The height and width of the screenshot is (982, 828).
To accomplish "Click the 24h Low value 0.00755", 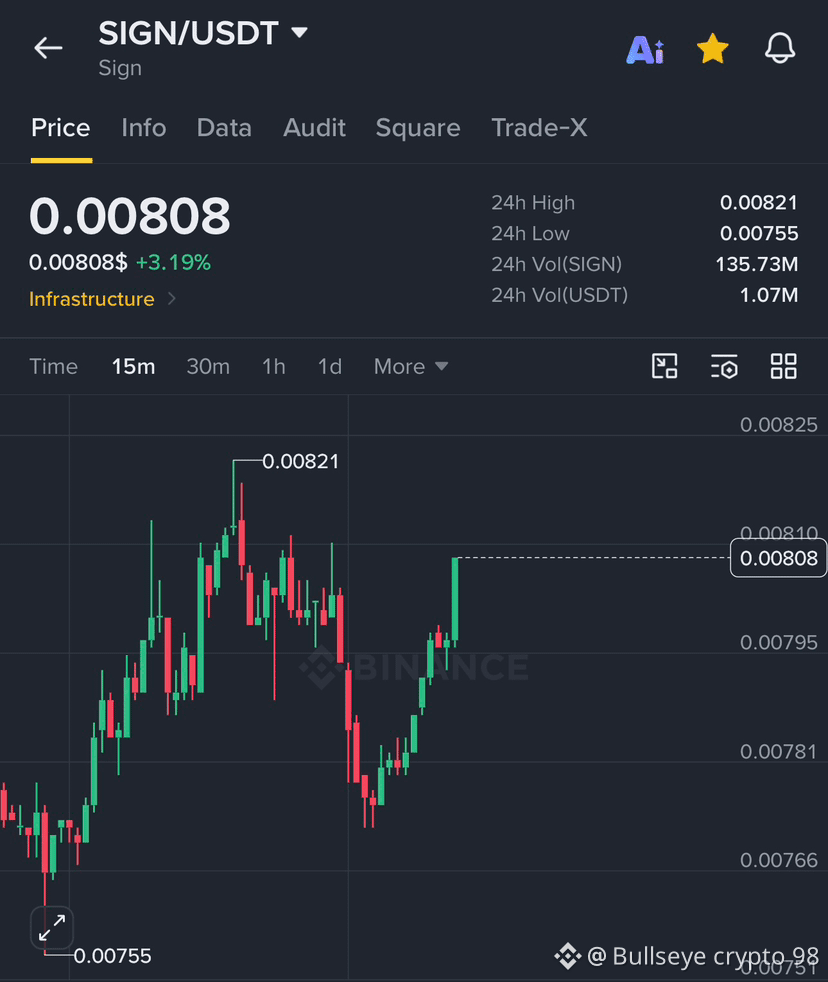I will click(759, 234).
